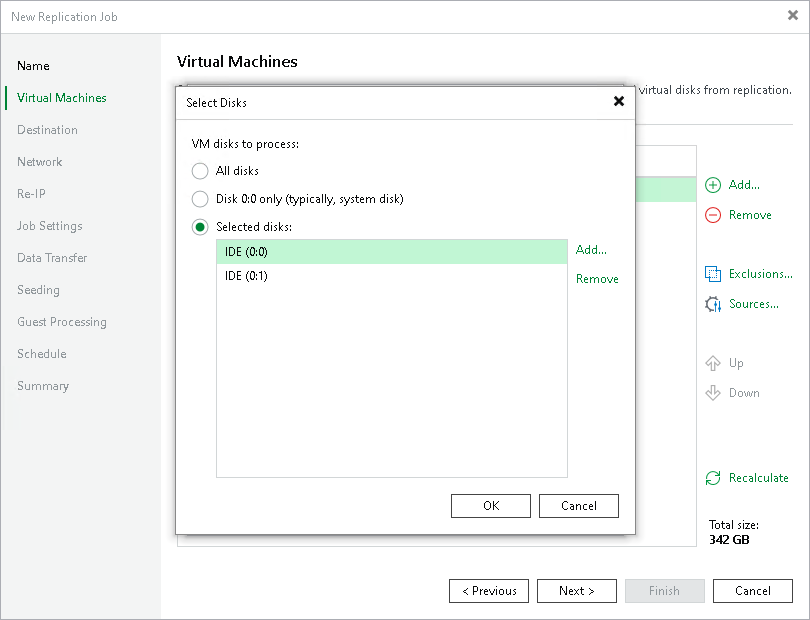Click the Recalculate text label
The height and width of the screenshot is (620, 810).
click(758, 478)
